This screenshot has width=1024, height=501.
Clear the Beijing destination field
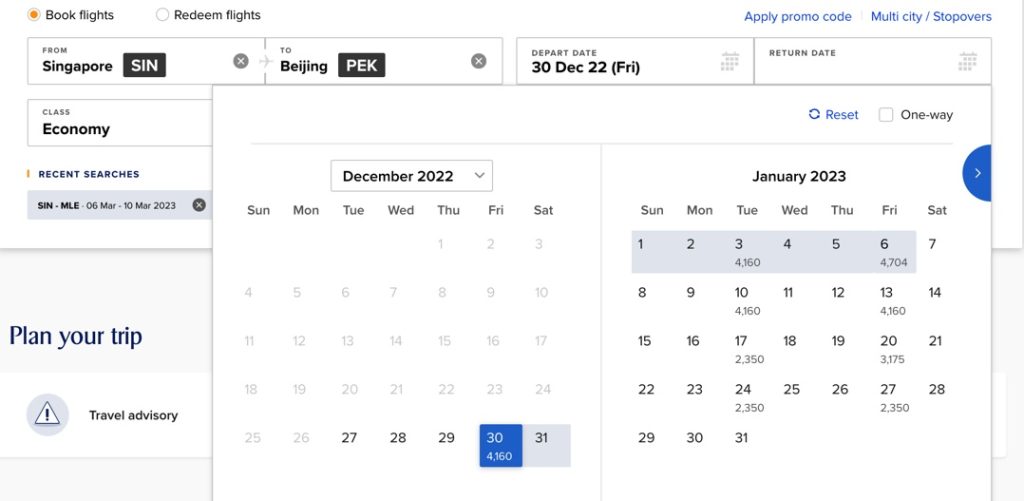(x=479, y=61)
